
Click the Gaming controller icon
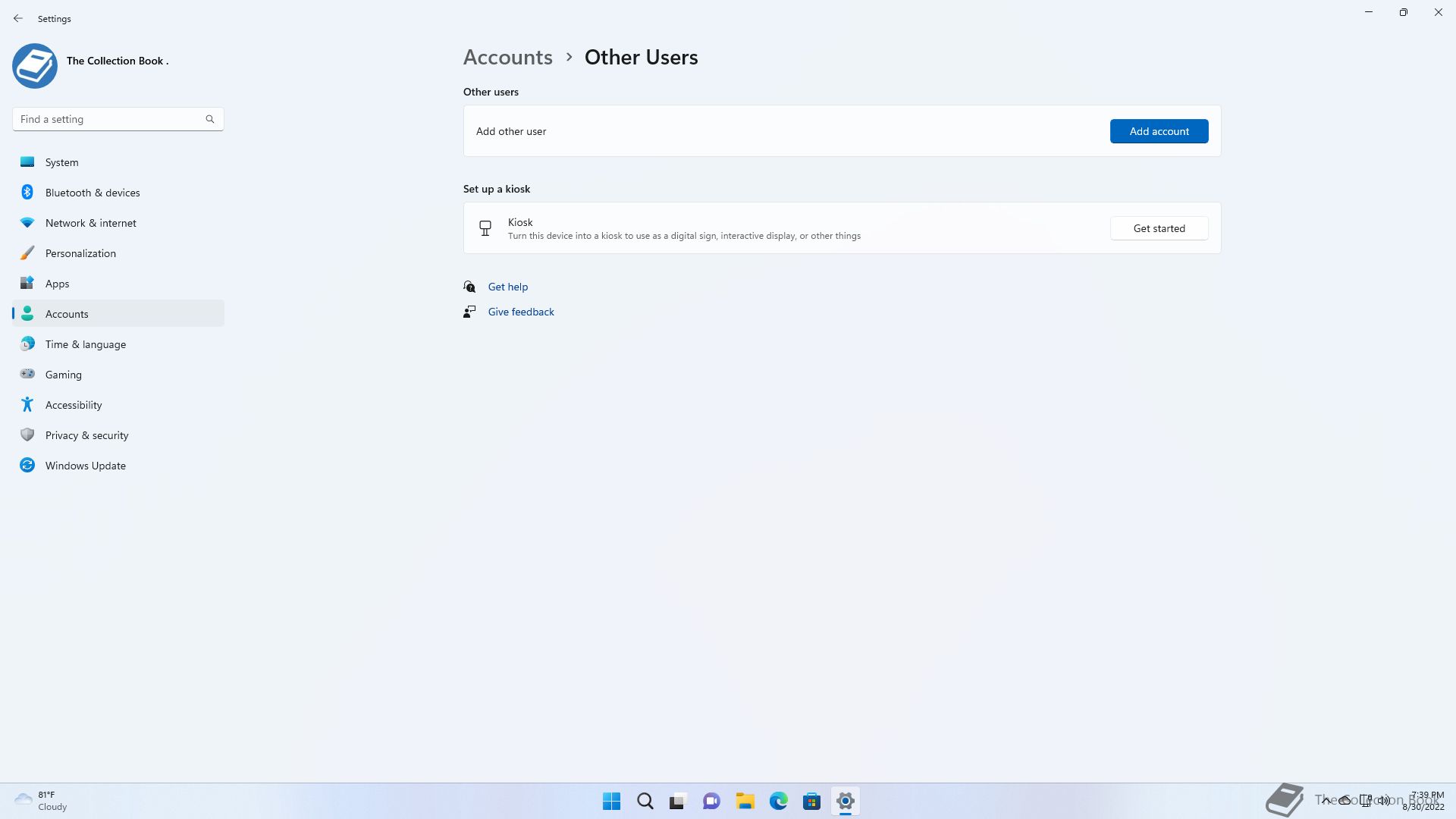pyautogui.click(x=27, y=374)
